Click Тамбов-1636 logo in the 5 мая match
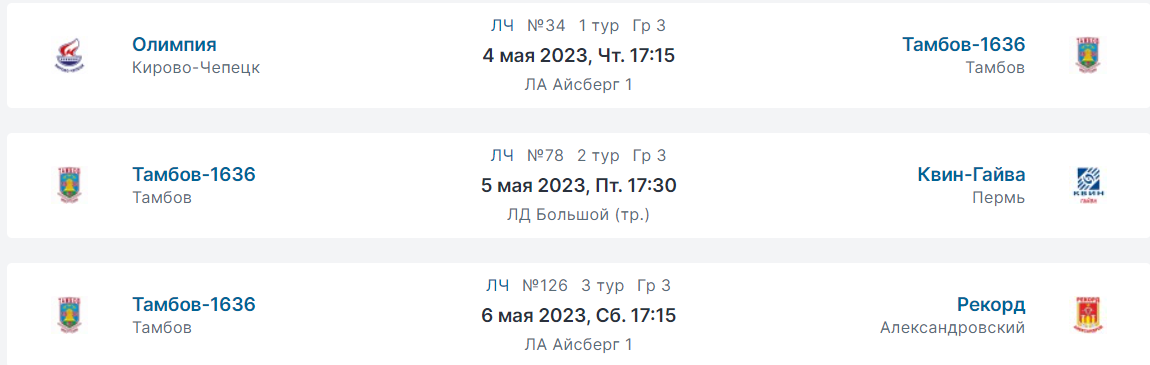Image resolution: width=1150 pixels, height=365 pixels. coord(70,185)
